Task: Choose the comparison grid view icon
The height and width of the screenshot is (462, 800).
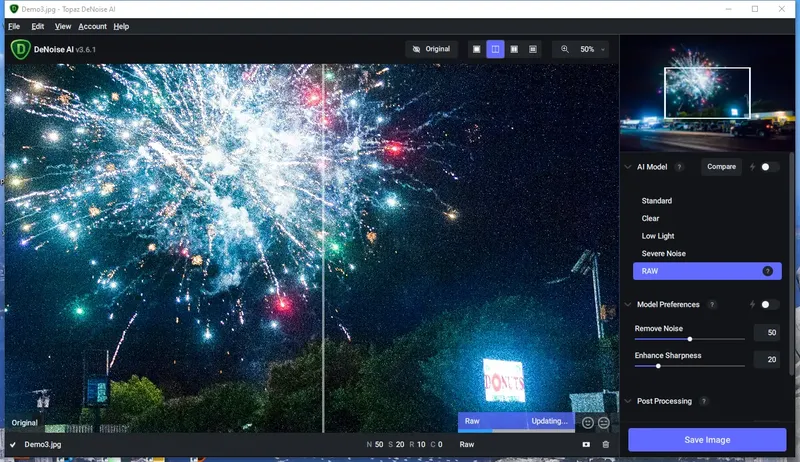Action: pyautogui.click(x=533, y=49)
